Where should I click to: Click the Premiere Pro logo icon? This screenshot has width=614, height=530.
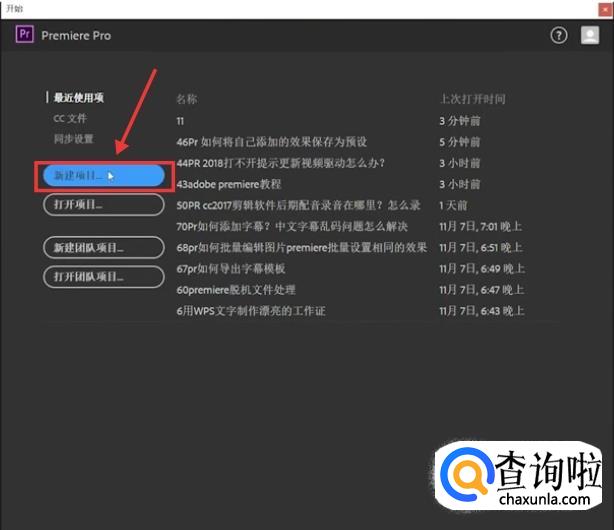point(25,34)
